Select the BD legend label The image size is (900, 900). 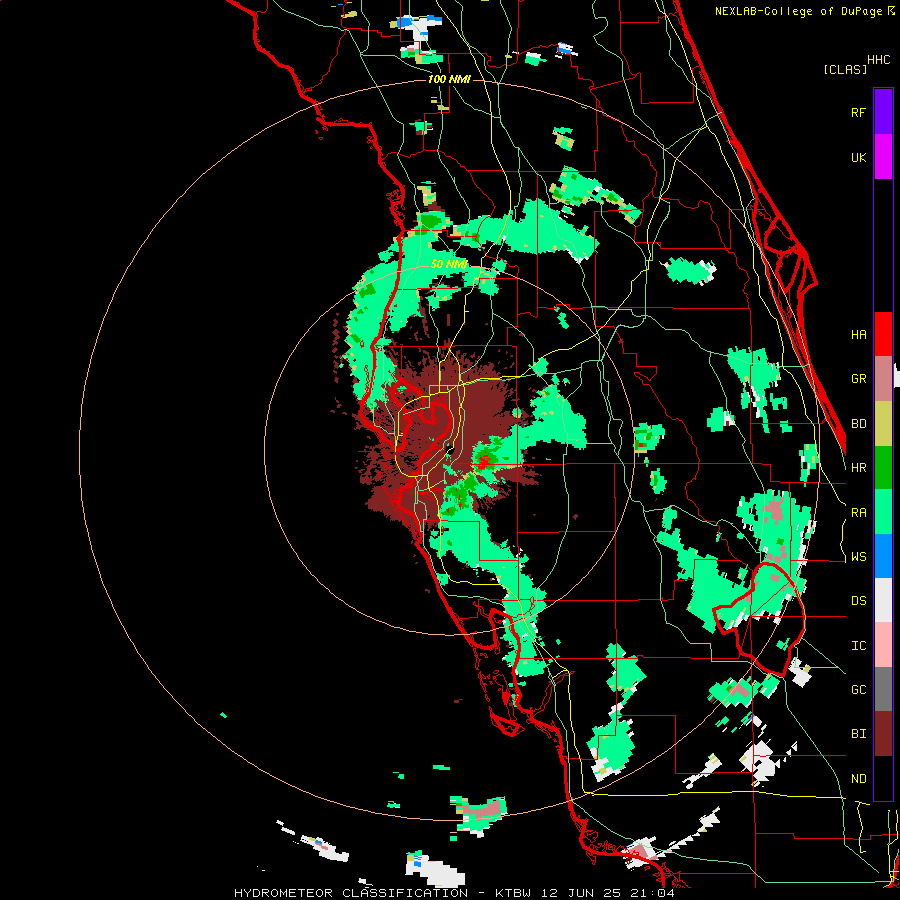click(x=858, y=424)
